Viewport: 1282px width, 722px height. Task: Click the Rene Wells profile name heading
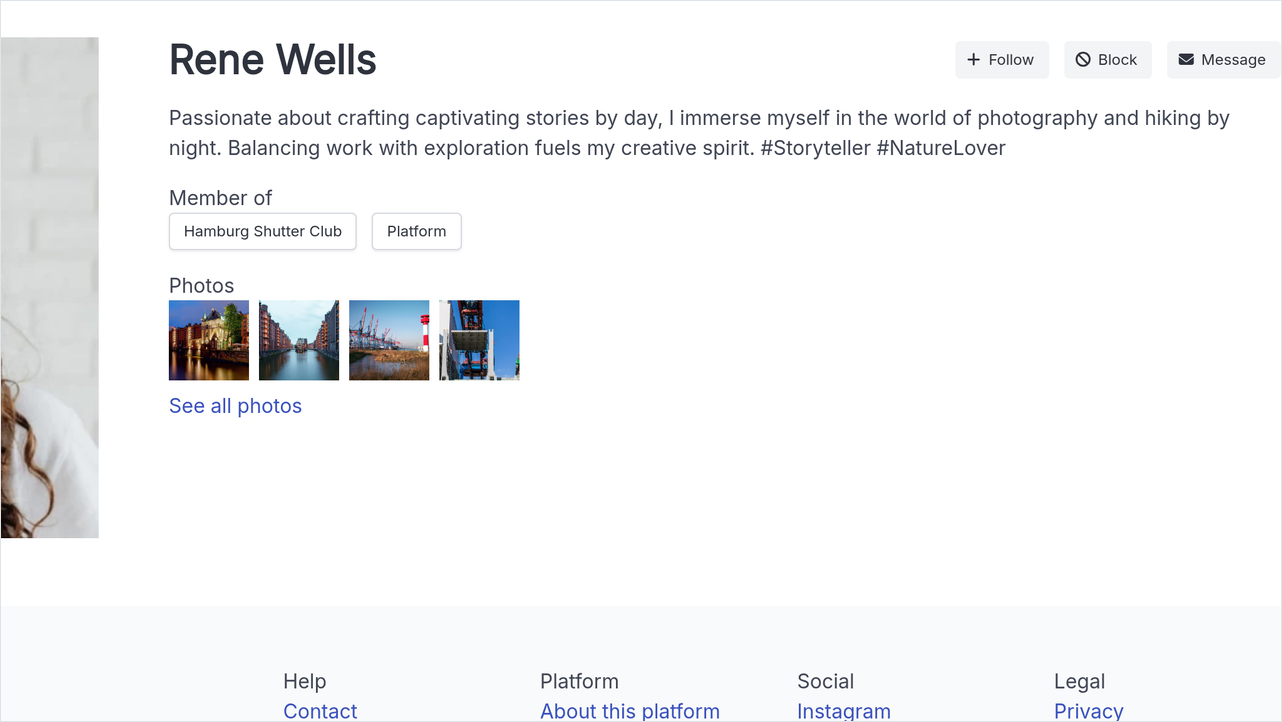(273, 60)
